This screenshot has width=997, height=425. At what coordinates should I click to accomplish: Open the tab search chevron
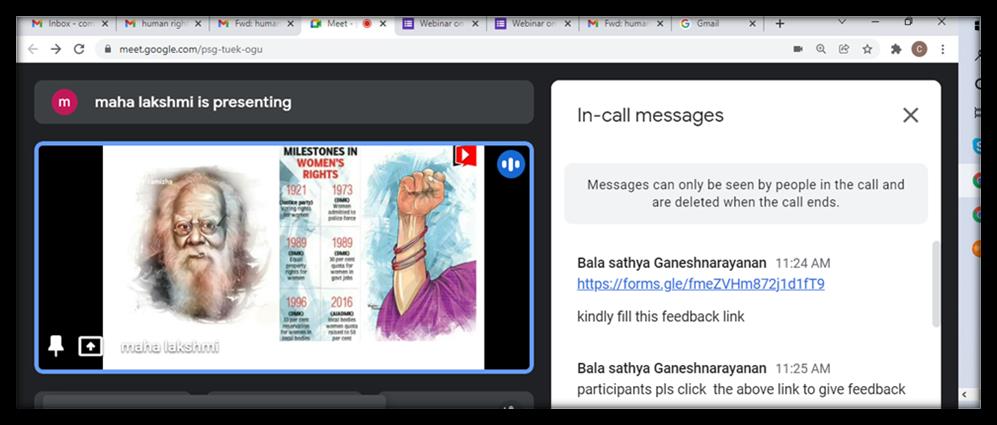tap(842, 22)
